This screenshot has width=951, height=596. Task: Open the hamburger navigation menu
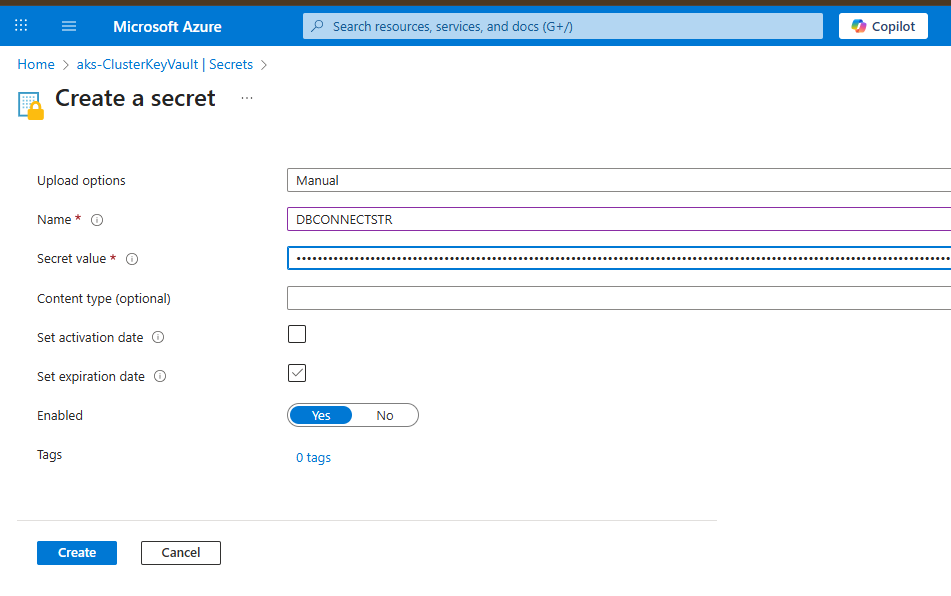[x=68, y=25]
